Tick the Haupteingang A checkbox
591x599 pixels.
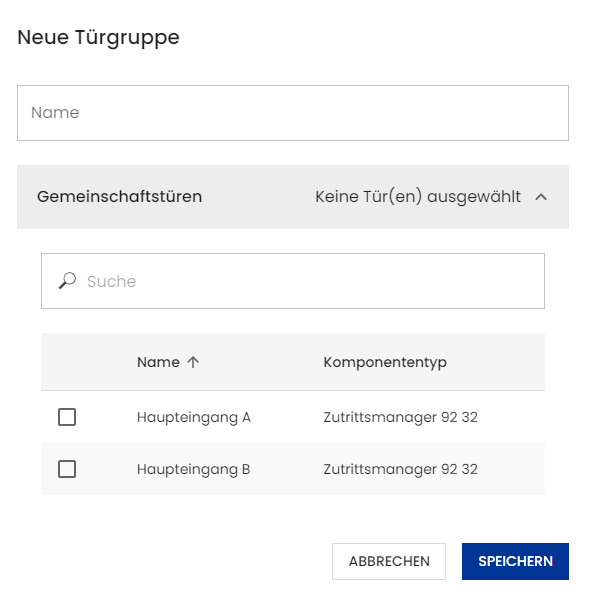pyautogui.click(x=67, y=417)
